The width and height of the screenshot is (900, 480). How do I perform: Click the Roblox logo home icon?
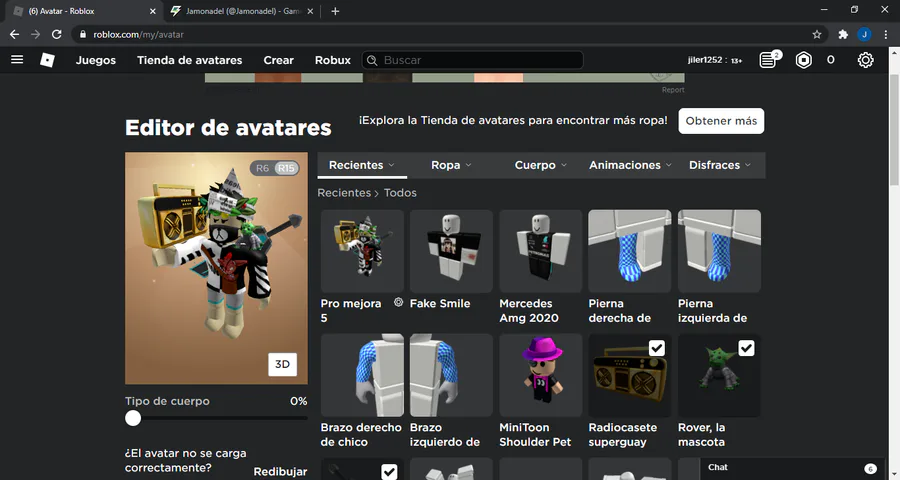click(47, 60)
